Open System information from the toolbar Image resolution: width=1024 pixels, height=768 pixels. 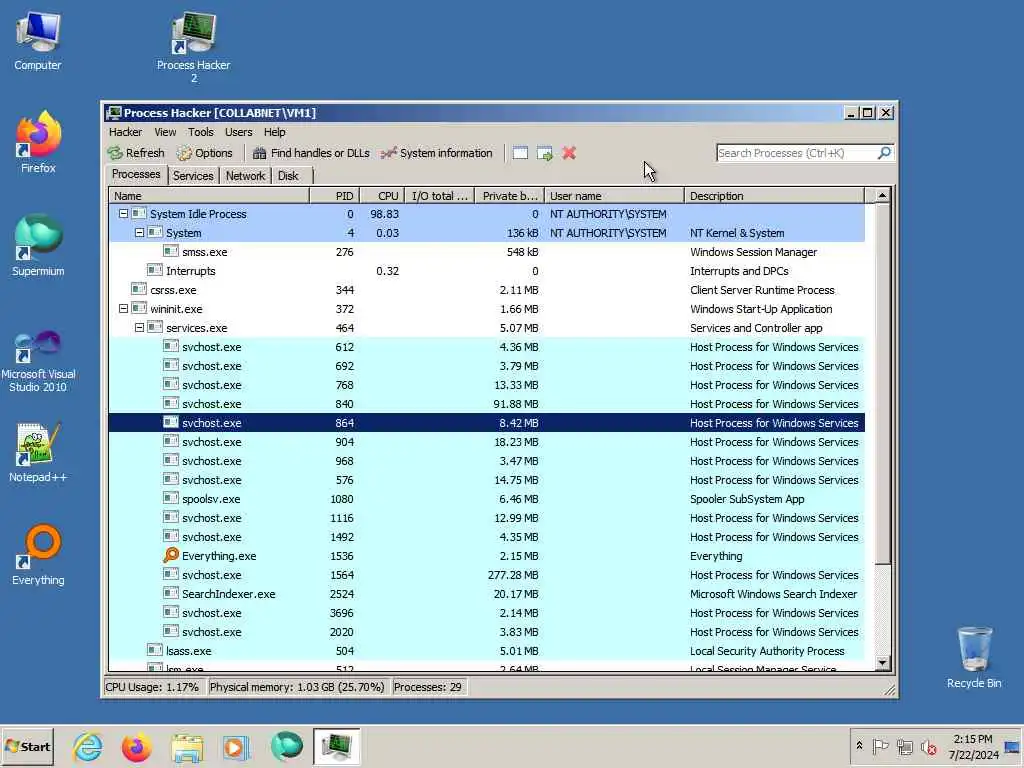pos(436,153)
